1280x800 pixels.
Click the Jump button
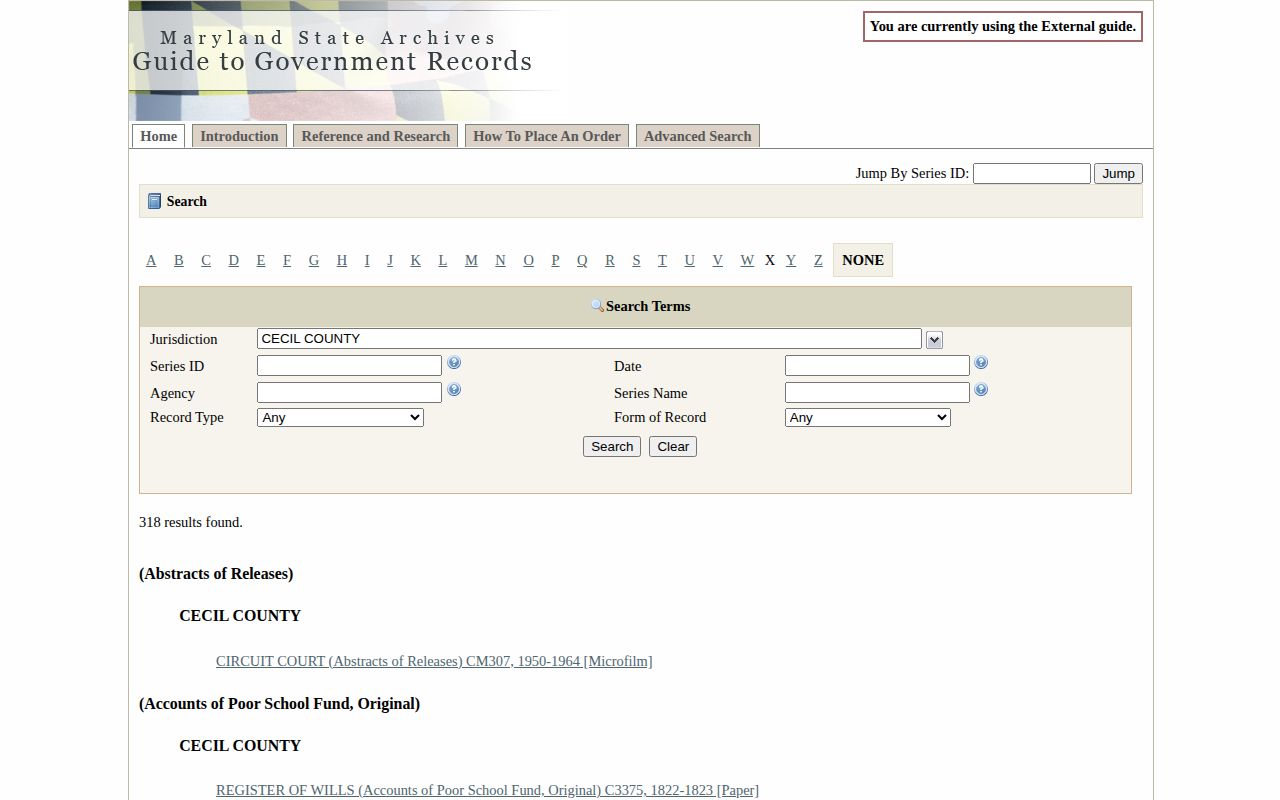pos(1118,174)
